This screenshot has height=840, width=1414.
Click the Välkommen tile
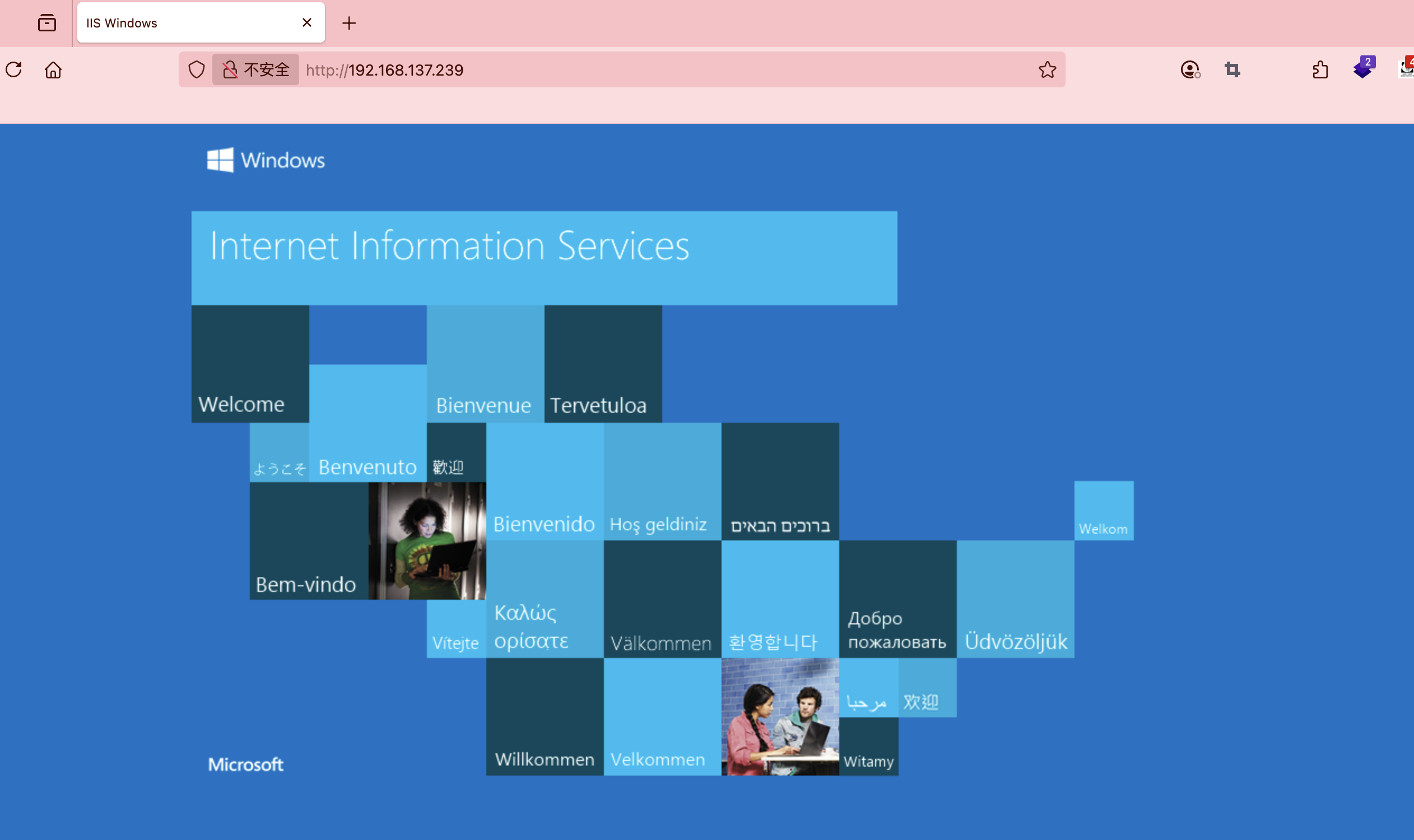coord(663,599)
